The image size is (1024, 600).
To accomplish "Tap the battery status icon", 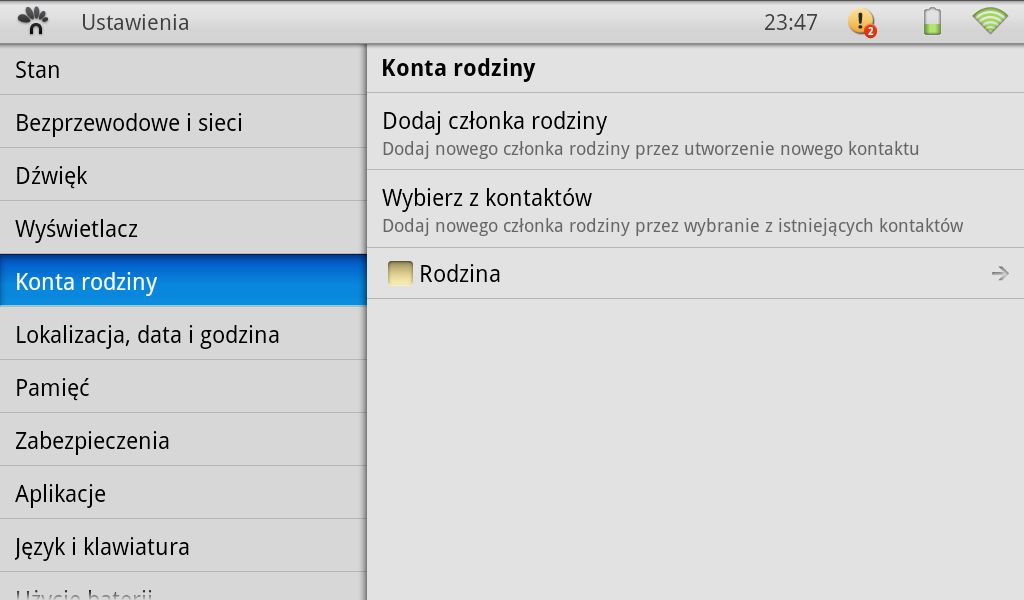I will tap(932, 21).
